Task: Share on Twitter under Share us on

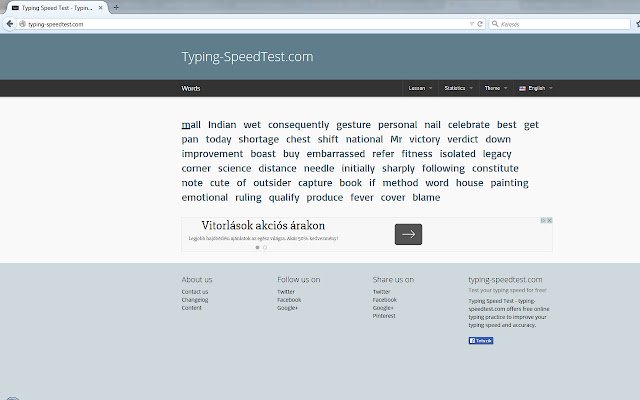Action: (381, 292)
